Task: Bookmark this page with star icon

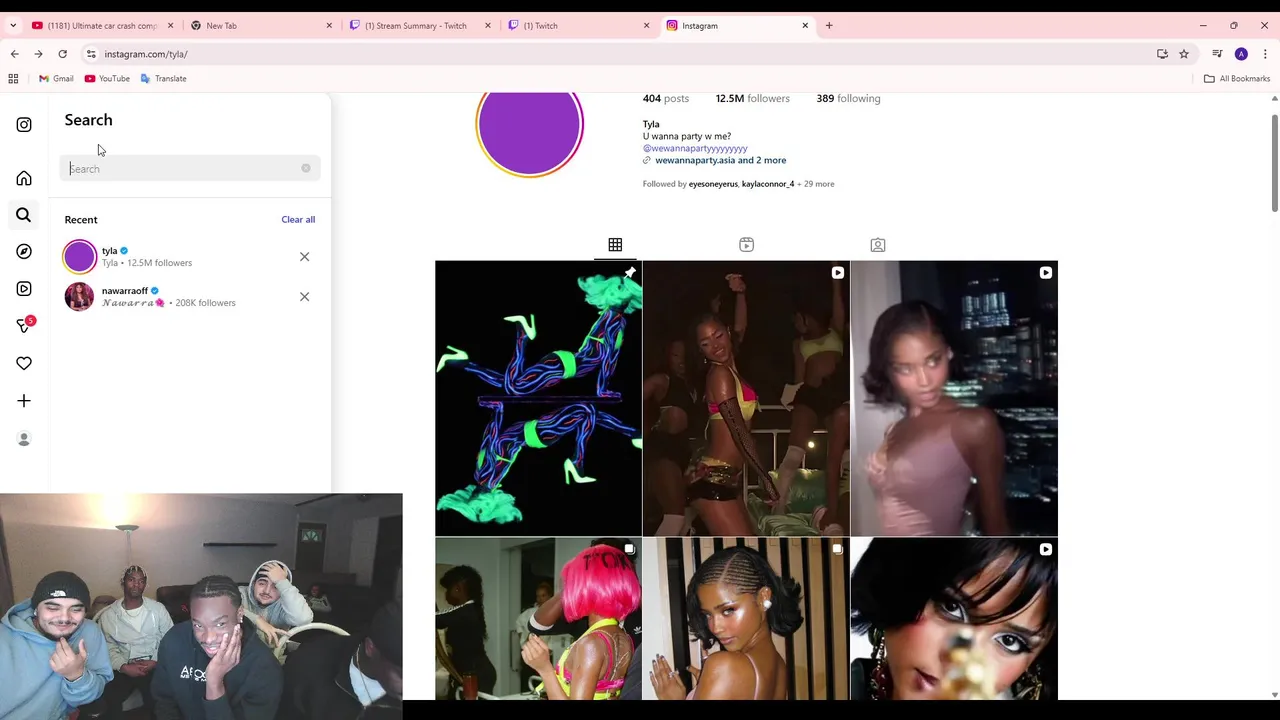Action: pos(1184,54)
